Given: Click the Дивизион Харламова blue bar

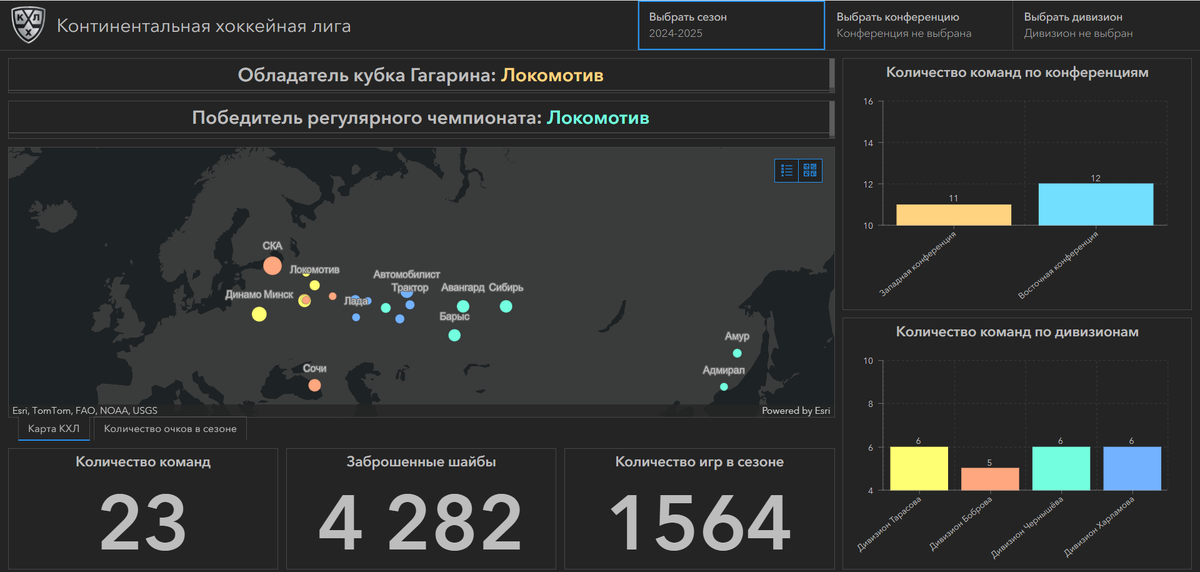Looking at the screenshot, I should pos(1132,468).
